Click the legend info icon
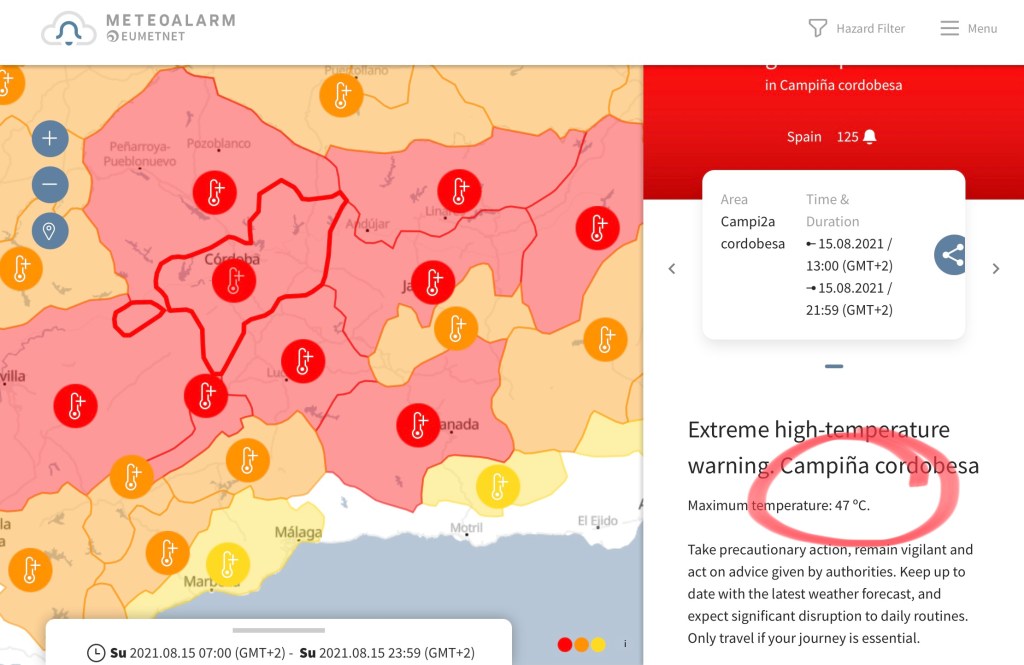The width and height of the screenshot is (1024, 665). [625, 644]
